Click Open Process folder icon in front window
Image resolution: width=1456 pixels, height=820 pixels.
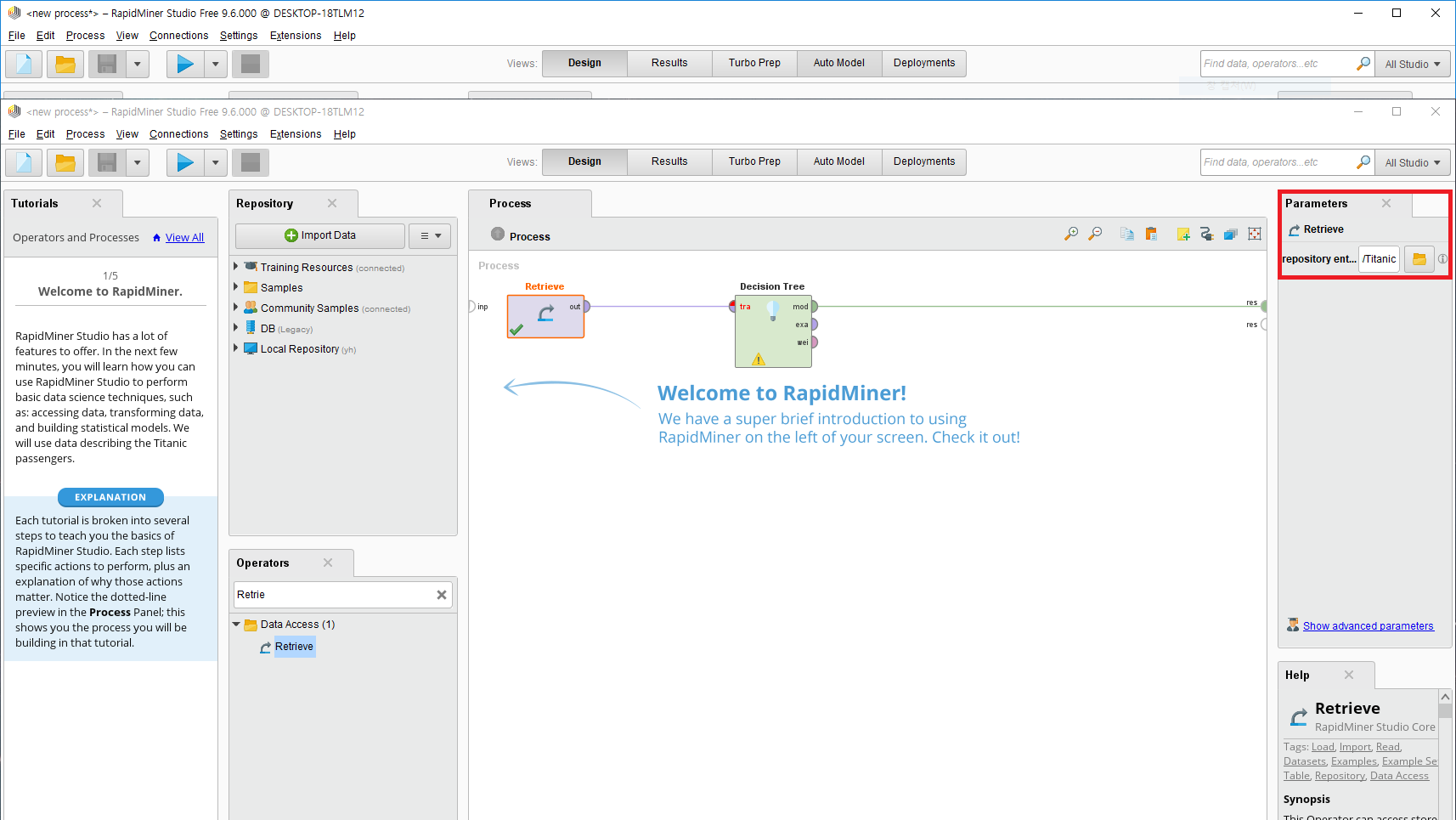[x=65, y=162]
